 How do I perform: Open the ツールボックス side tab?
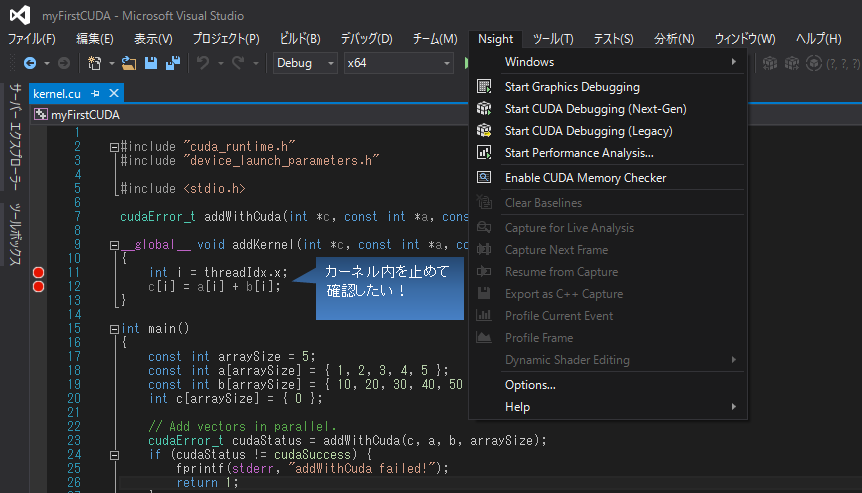(x=15, y=234)
